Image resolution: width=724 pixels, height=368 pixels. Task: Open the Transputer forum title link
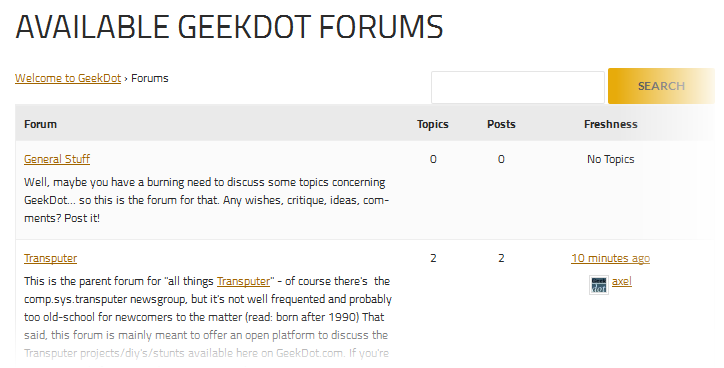pyautogui.click(x=50, y=258)
